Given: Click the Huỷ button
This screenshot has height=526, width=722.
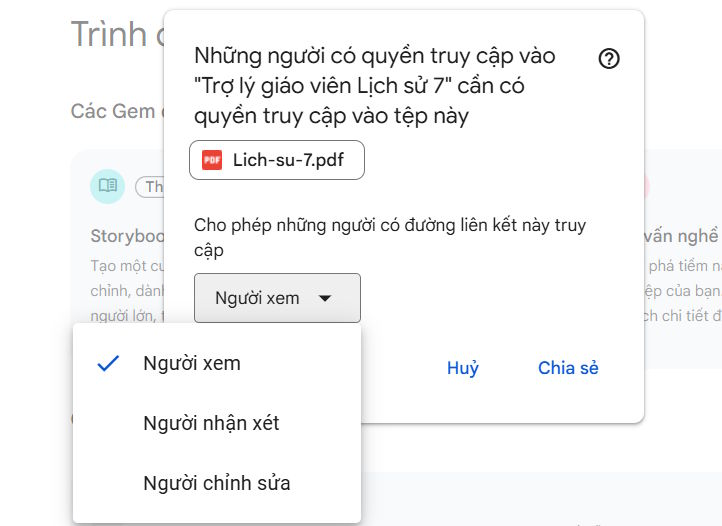Looking at the screenshot, I should click(463, 368).
